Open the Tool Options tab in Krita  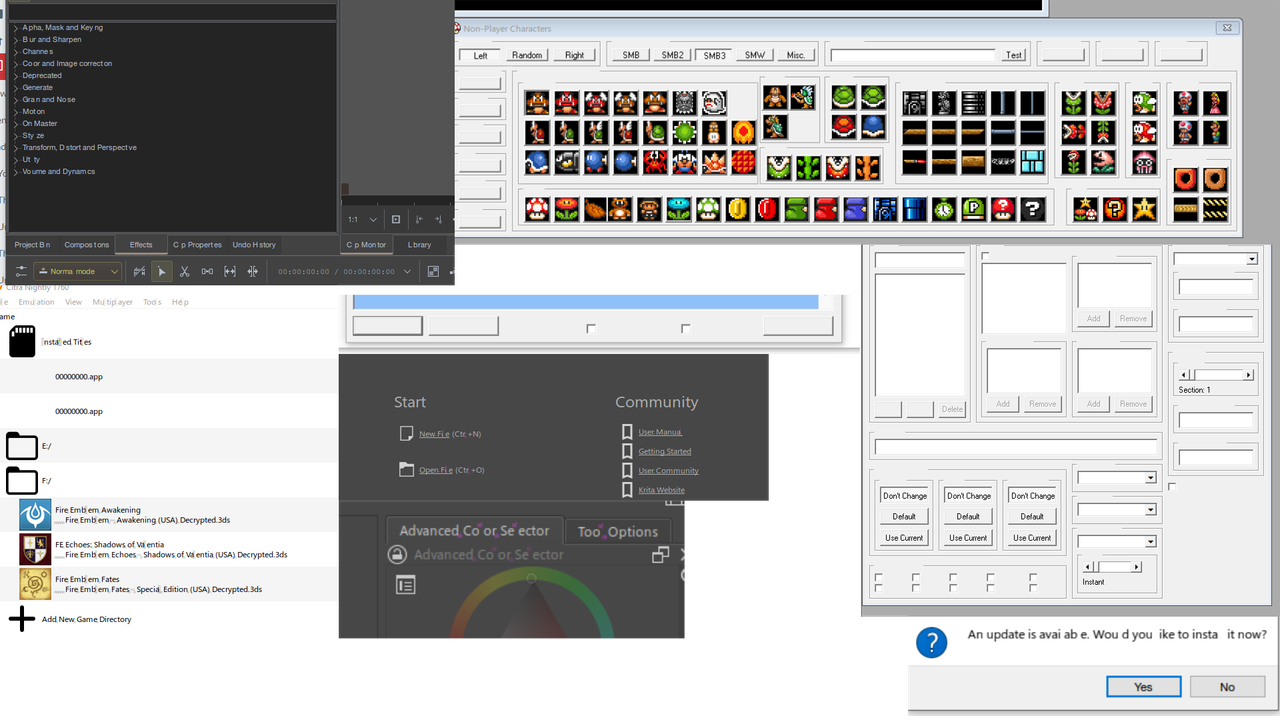[x=618, y=531]
